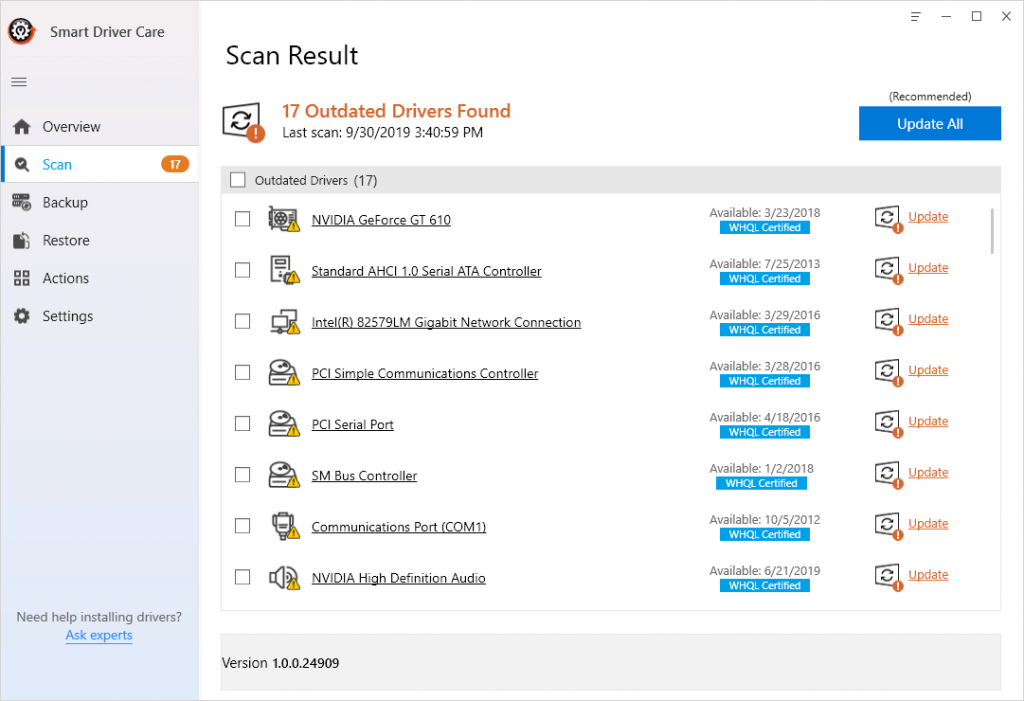Click the Actions grid icon
The height and width of the screenshot is (701, 1024).
[22, 278]
